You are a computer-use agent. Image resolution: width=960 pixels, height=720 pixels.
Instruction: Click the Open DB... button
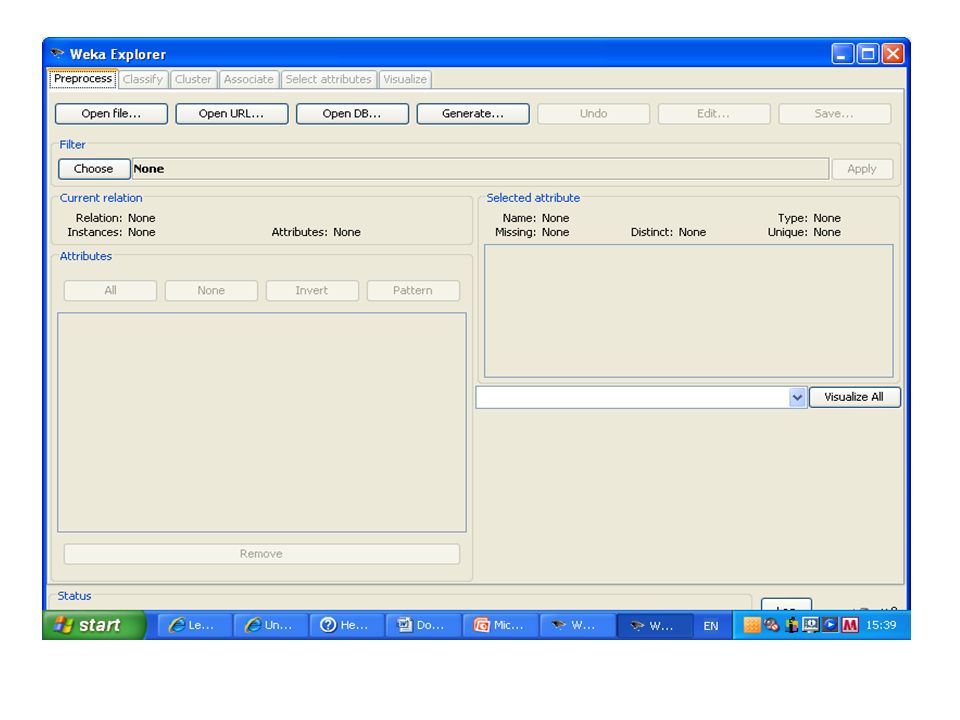pyautogui.click(x=352, y=114)
